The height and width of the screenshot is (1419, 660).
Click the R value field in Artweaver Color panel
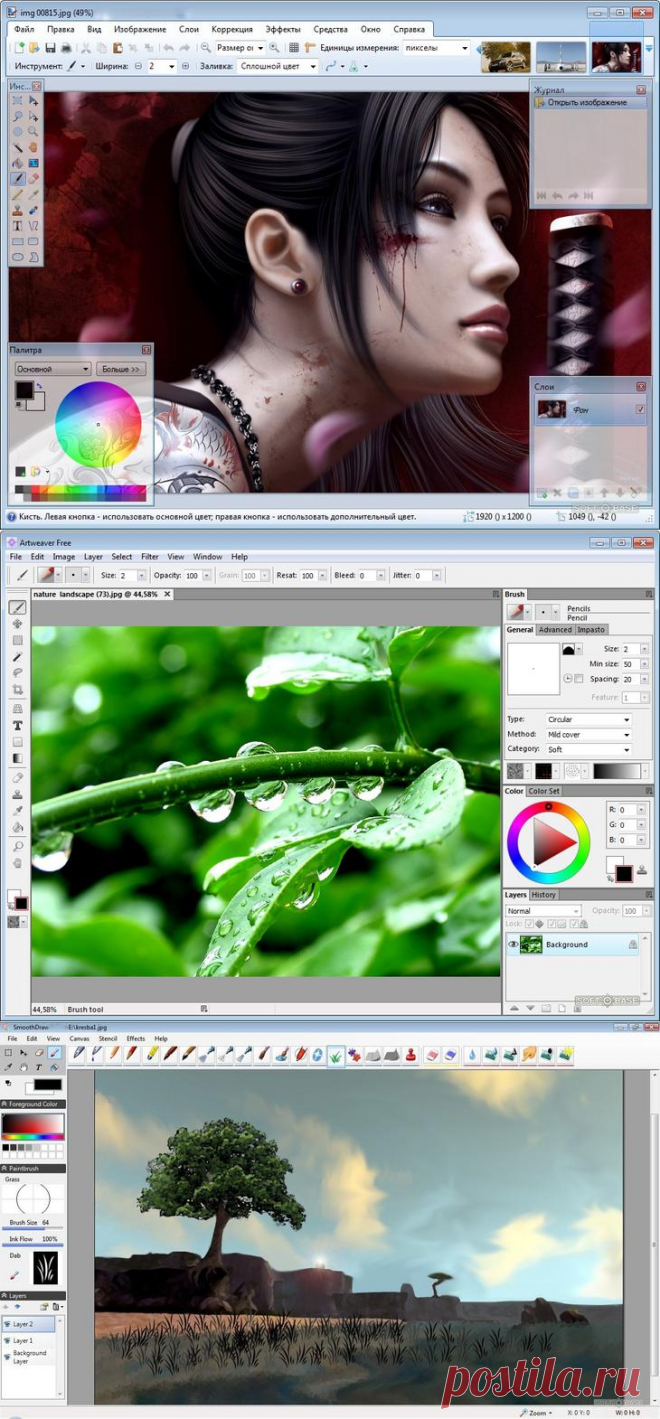629,810
